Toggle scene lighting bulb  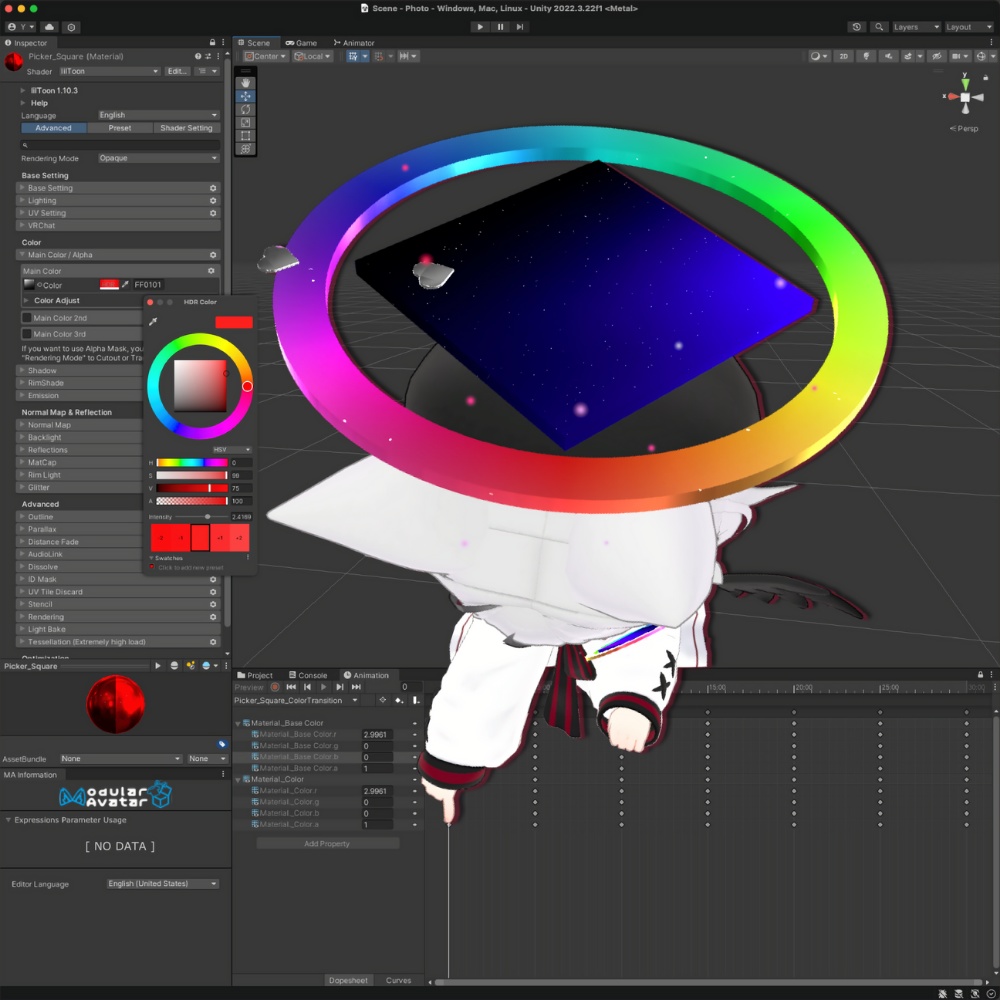point(866,56)
